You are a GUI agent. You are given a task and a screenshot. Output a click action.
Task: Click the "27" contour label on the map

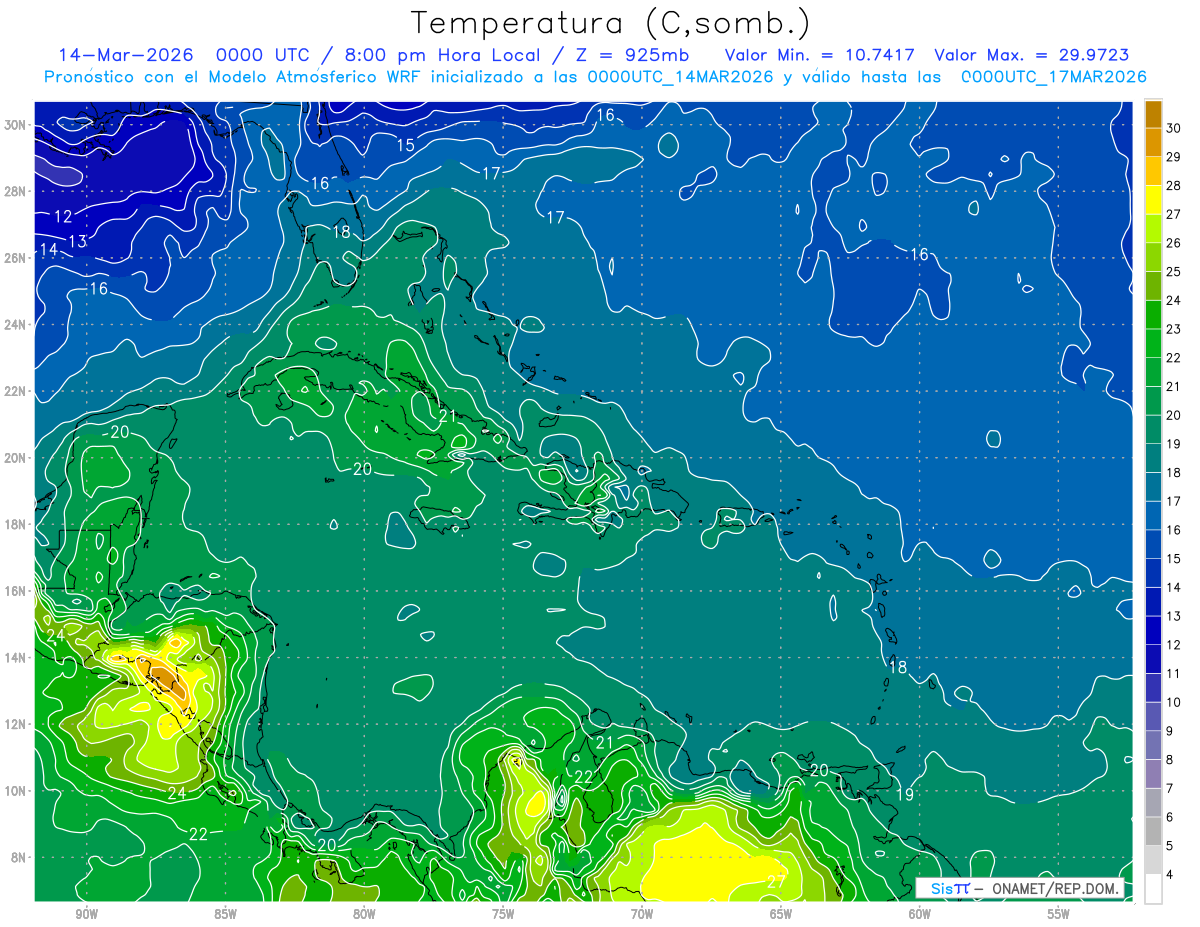point(776,881)
